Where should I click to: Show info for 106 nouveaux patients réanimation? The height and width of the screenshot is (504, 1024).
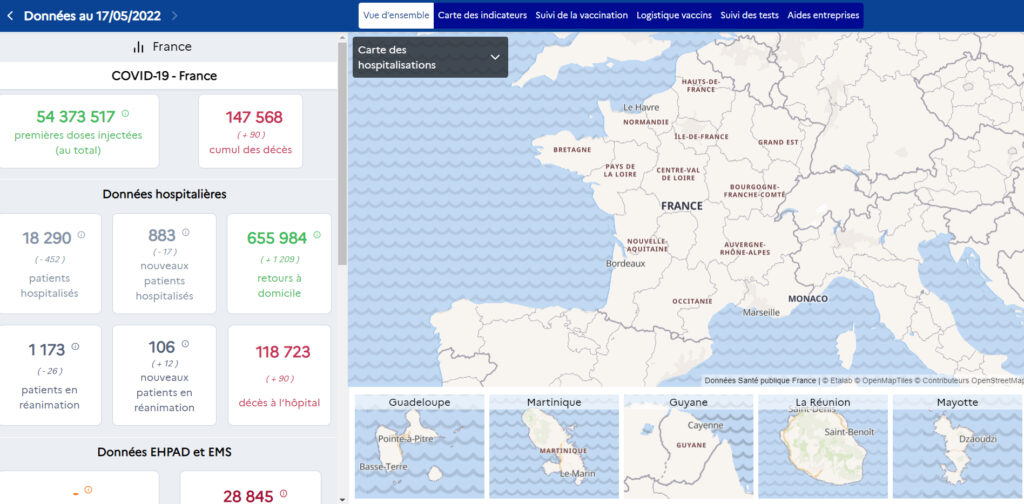(185, 344)
